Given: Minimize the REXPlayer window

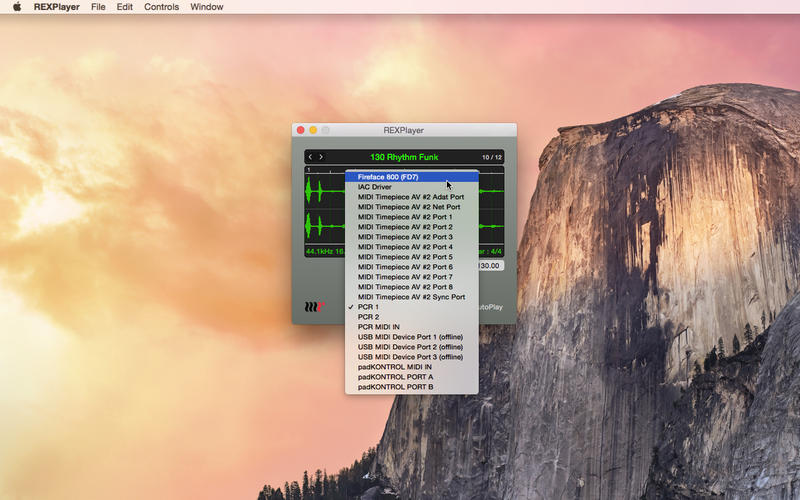Looking at the screenshot, I should (x=313, y=130).
